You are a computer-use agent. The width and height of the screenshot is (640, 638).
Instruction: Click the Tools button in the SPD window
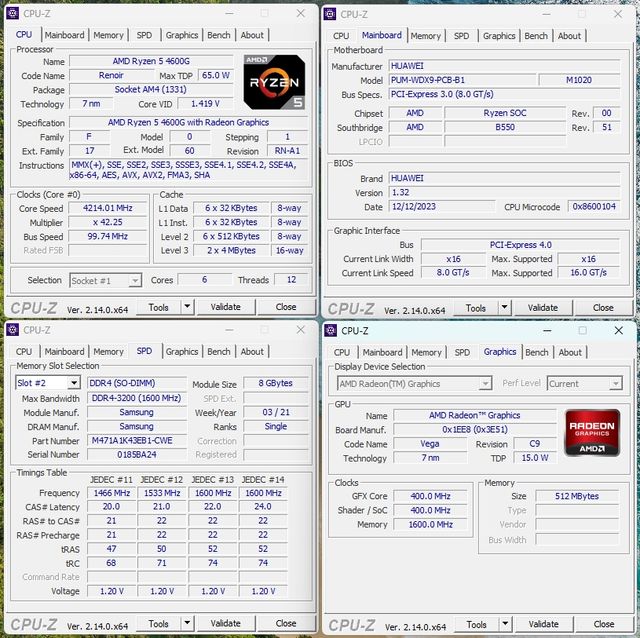point(158,623)
